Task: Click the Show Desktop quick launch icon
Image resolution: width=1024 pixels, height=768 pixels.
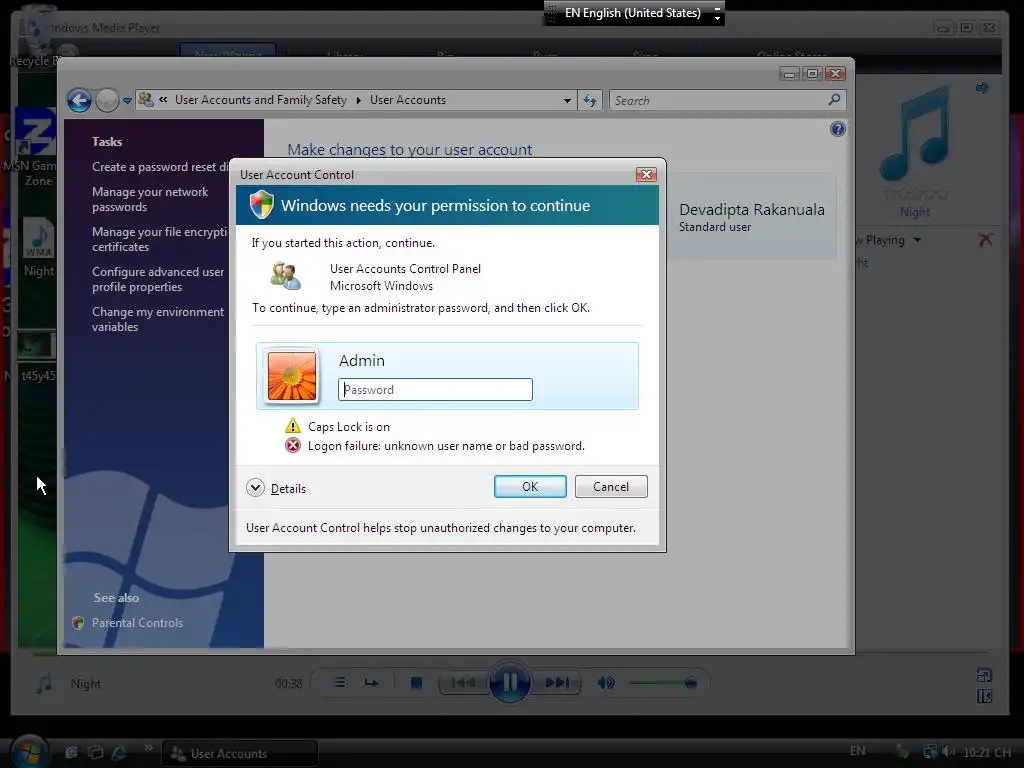Action: (x=72, y=752)
